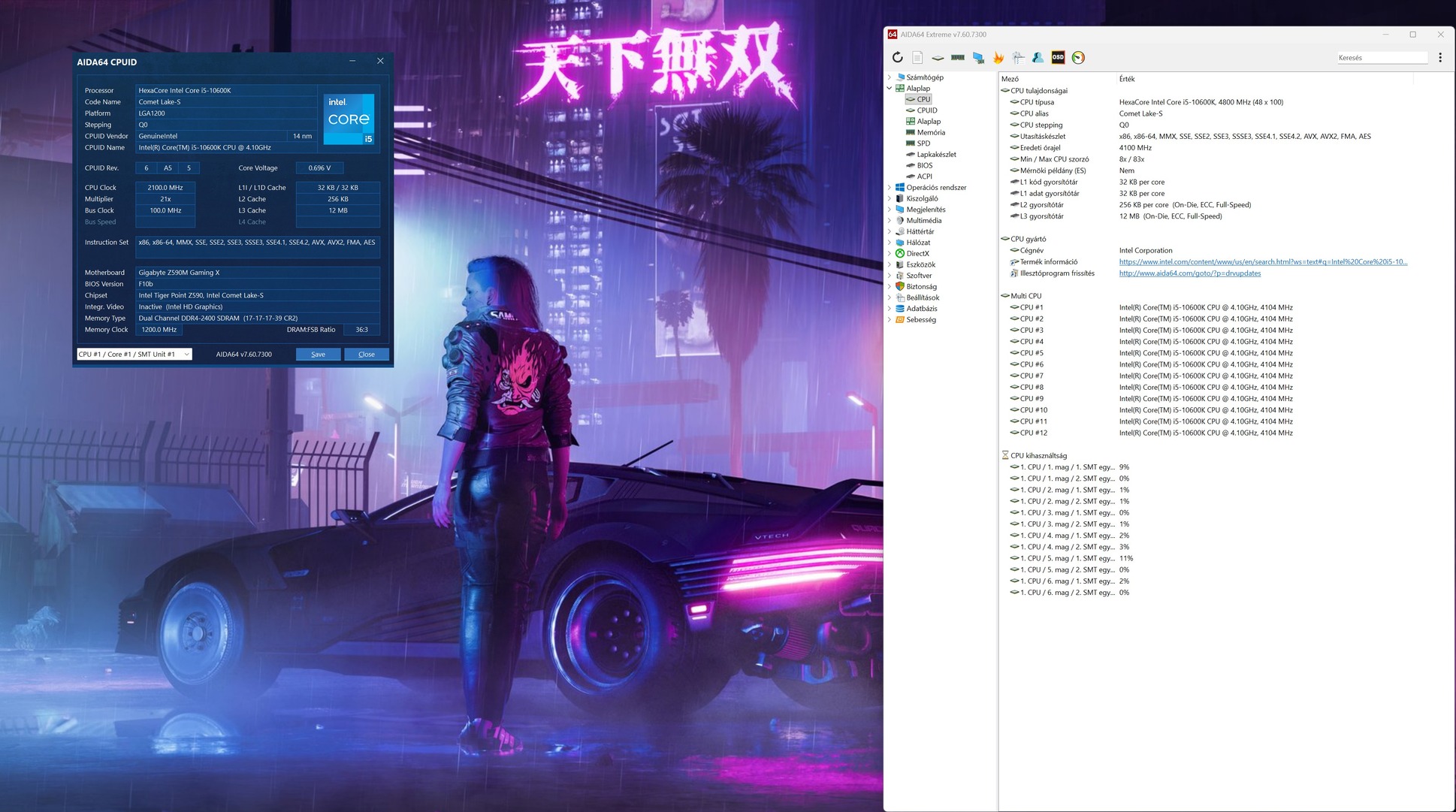Viewport: 1456px width, 812px height.
Task: Open the aida64 driver updates link
Action: pyautogui.click(x=1189, y=273)
